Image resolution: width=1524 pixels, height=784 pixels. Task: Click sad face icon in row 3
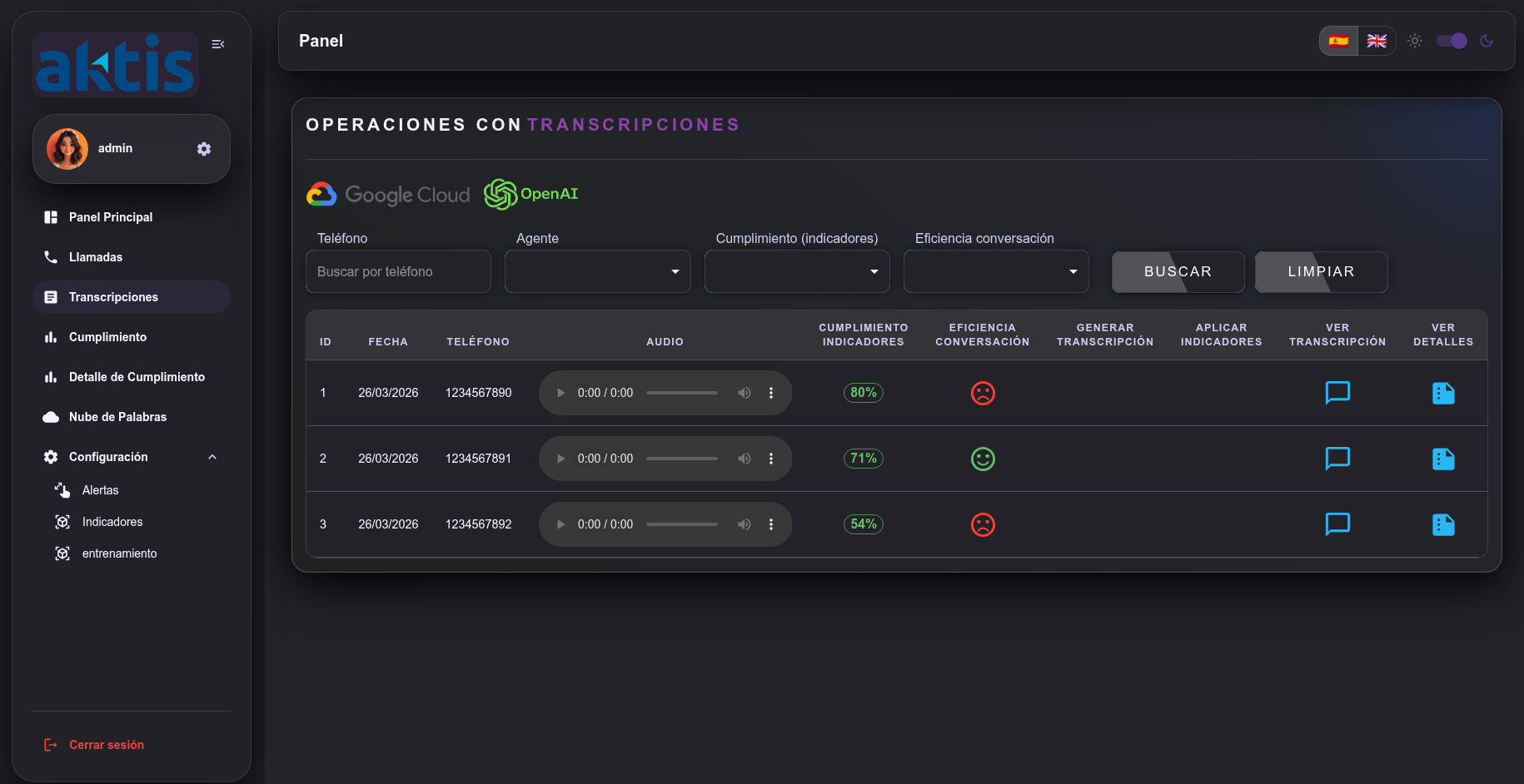pos(983,524)
